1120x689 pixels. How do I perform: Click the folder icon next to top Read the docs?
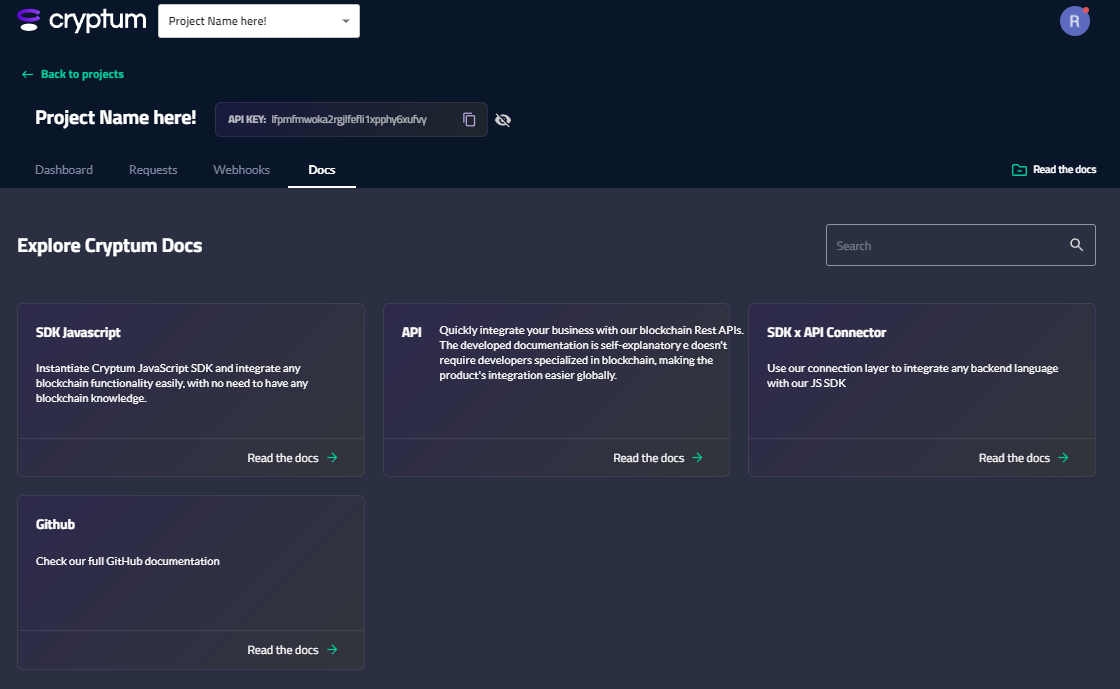(x=1019, y=170)
